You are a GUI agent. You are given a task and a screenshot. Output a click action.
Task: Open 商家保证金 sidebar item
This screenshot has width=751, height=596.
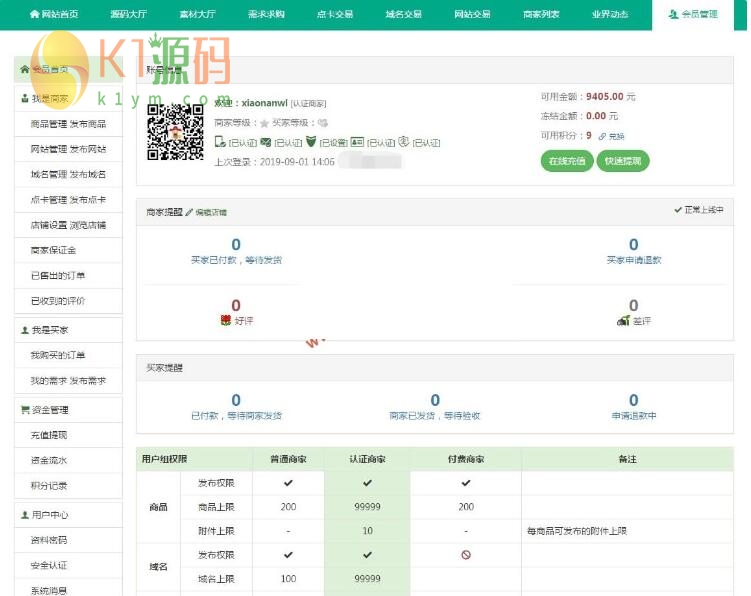53,250
